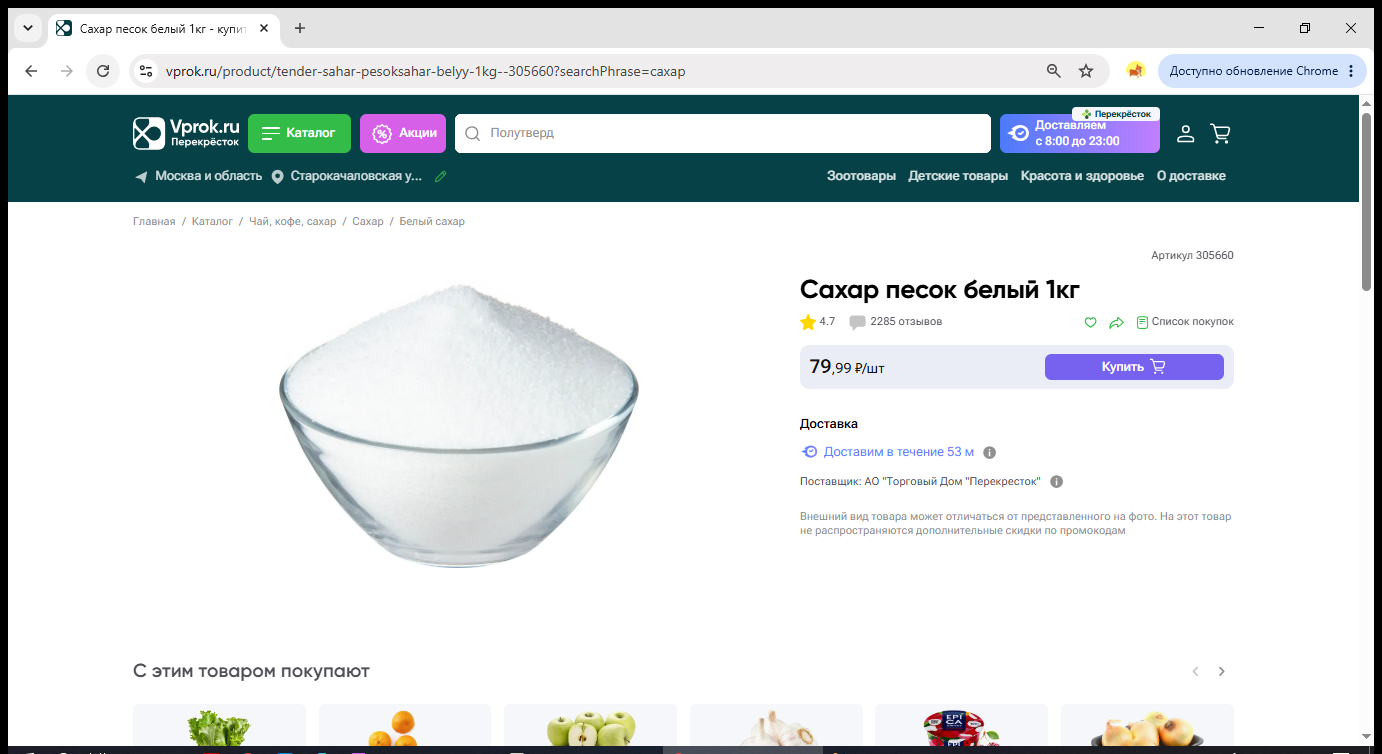Open the Каталог menu
This screenshot has height=754, width=1382.
click(299, 133)
